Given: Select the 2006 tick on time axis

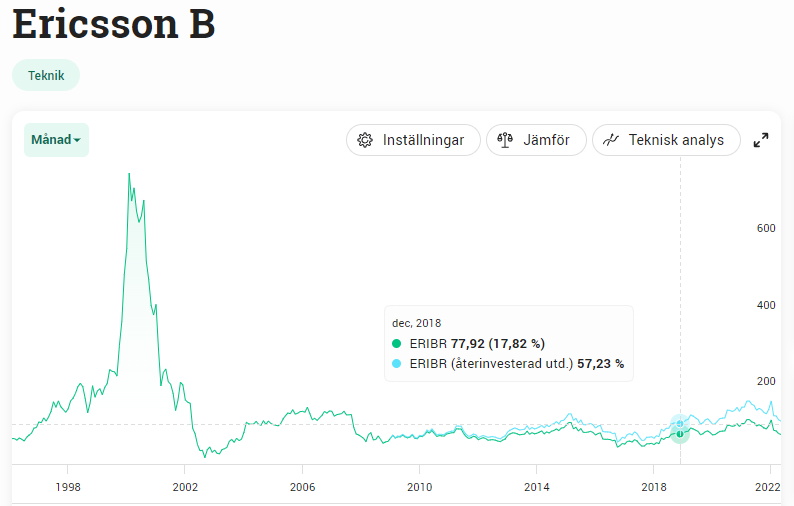Looking at the screenshot, I should (x=302, y=486).
